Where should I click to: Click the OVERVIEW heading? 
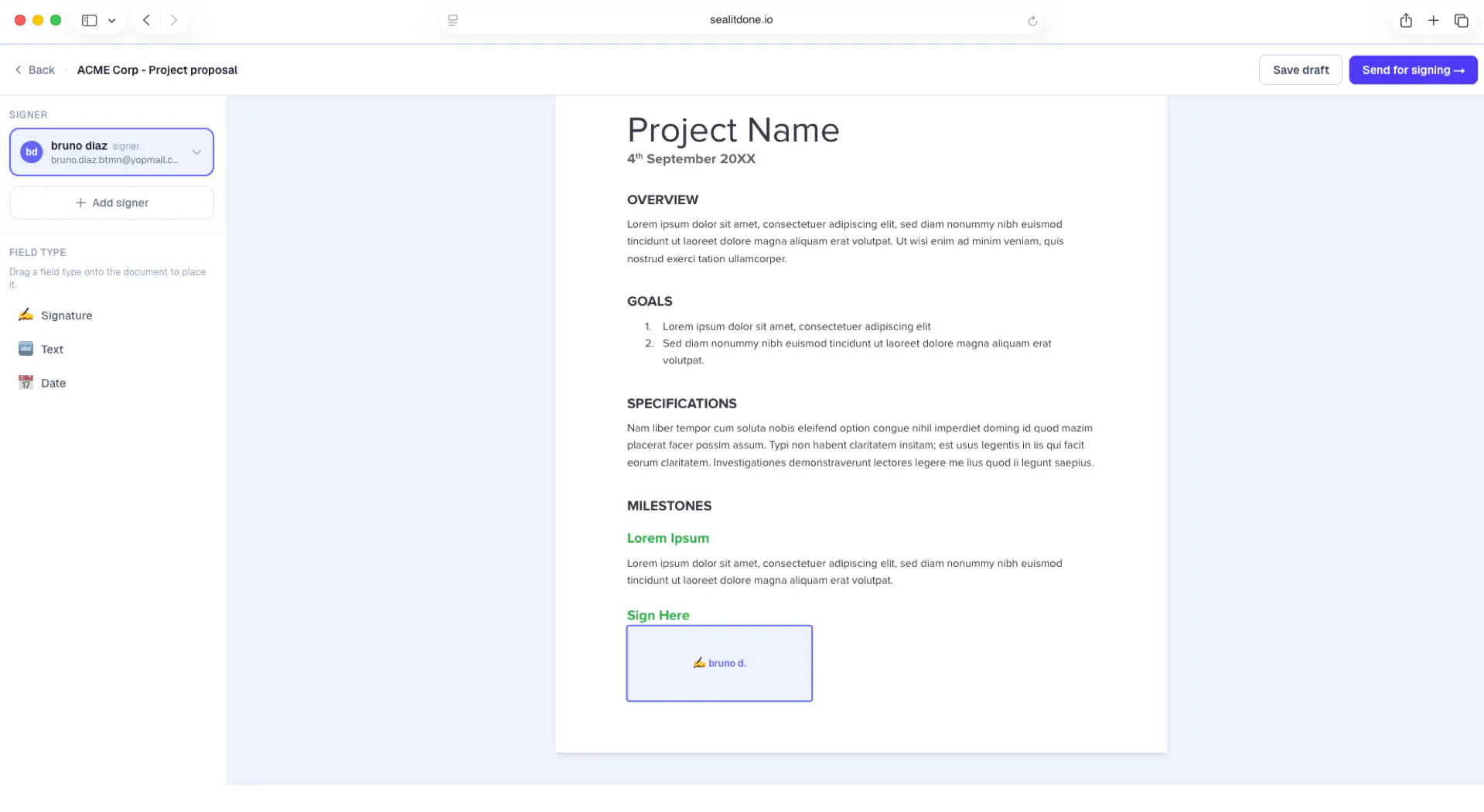pos(663,200)
